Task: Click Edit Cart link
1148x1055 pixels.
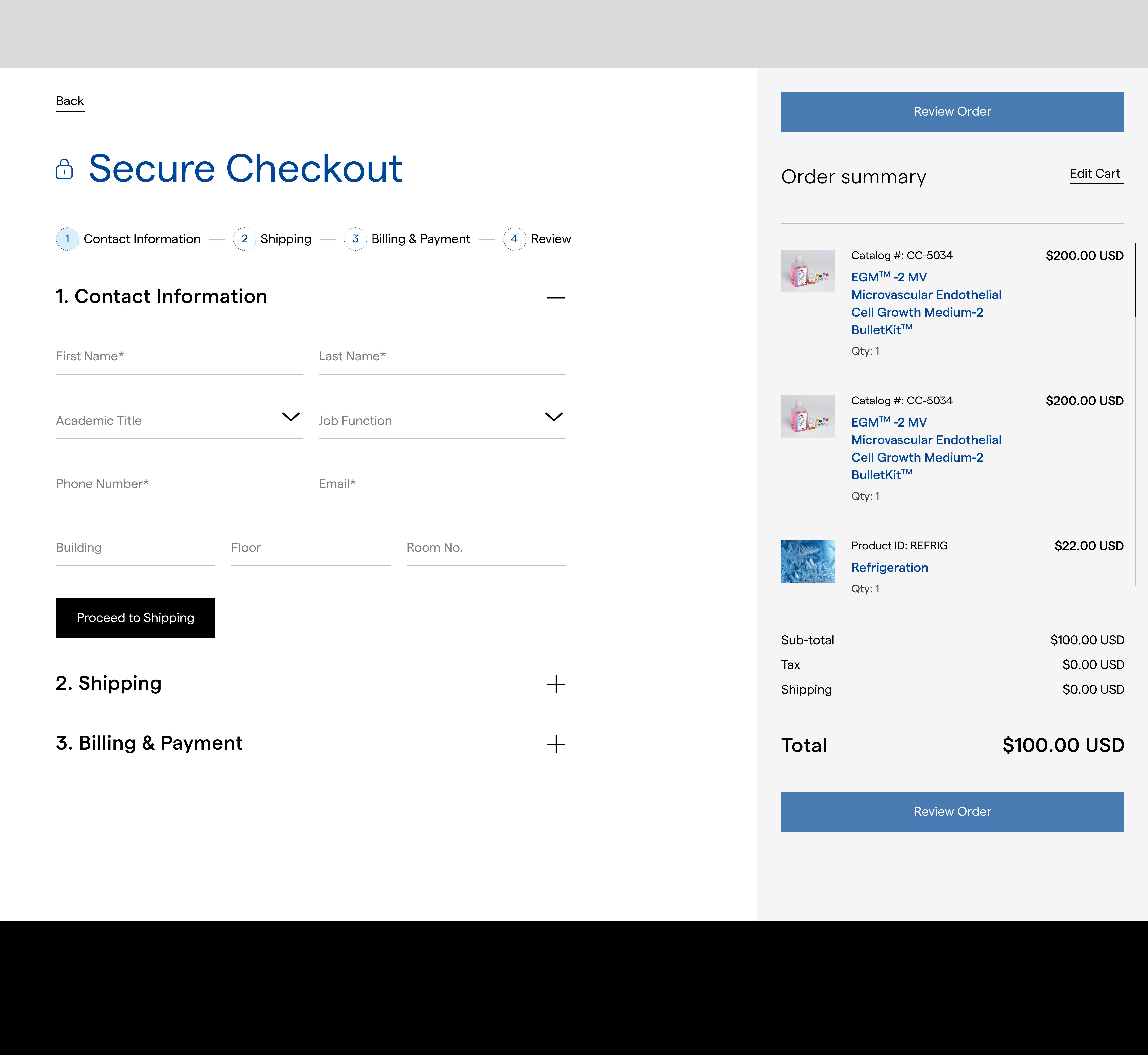Action: tap(1095, 174)
